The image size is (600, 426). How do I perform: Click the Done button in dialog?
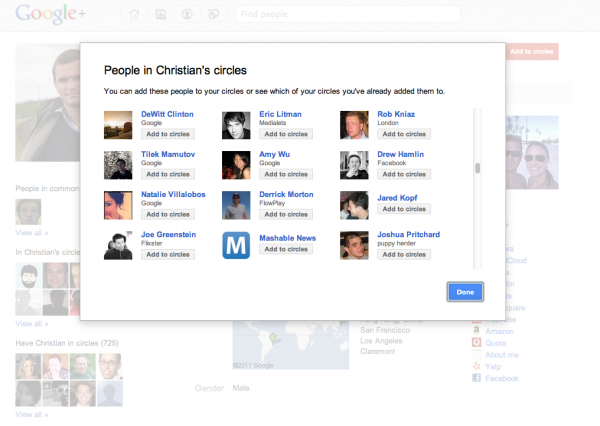[465, 292]
